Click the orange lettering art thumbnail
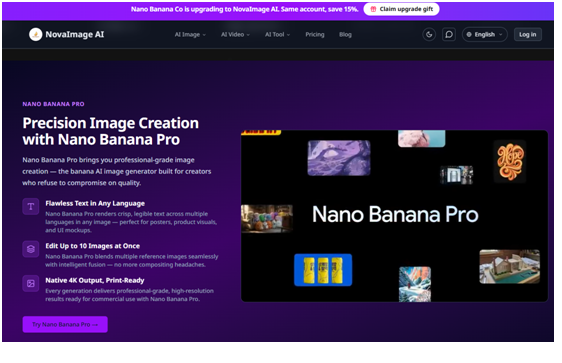This screenshot has height=363, width=562. coord(510,161)
